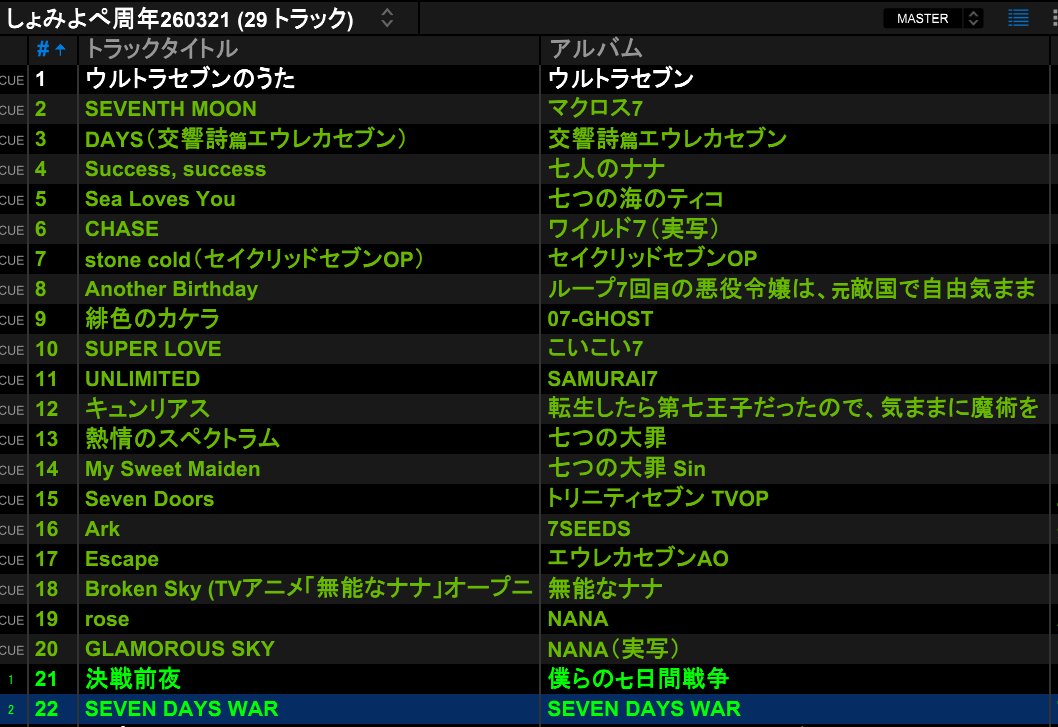The width and height of the screenshot is (1058, 727).
Task: Select track title GLAMOROUS SKY
Action: pos(179,649)
